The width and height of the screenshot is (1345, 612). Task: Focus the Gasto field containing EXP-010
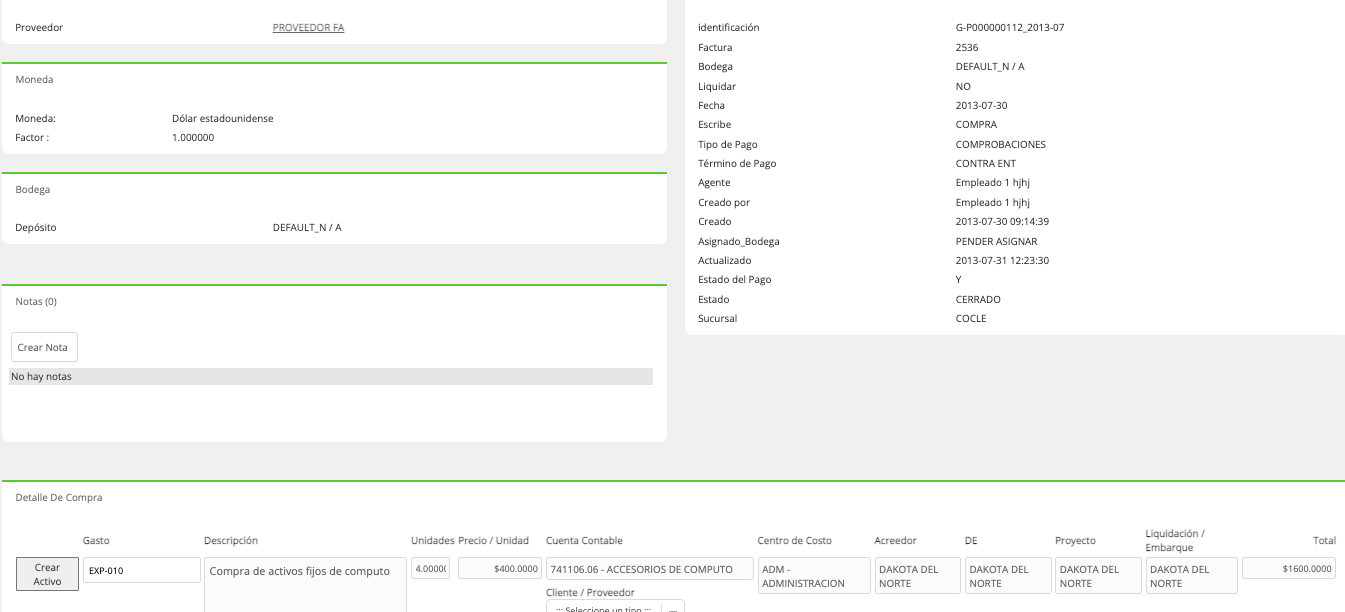pyautogui.click(x=142, y=570)
